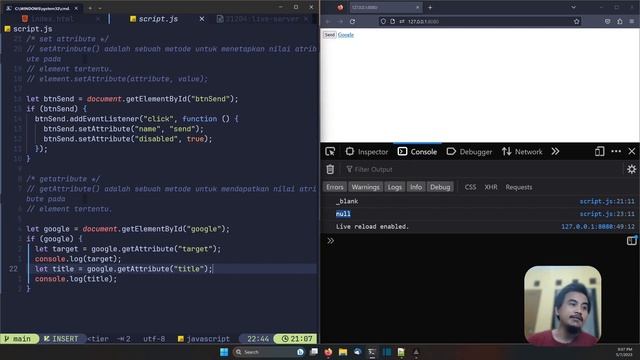Click the main git branch status segment
The width and height of the screenshot is (640, 360).
pyautogui.click(x=19, y=339)
